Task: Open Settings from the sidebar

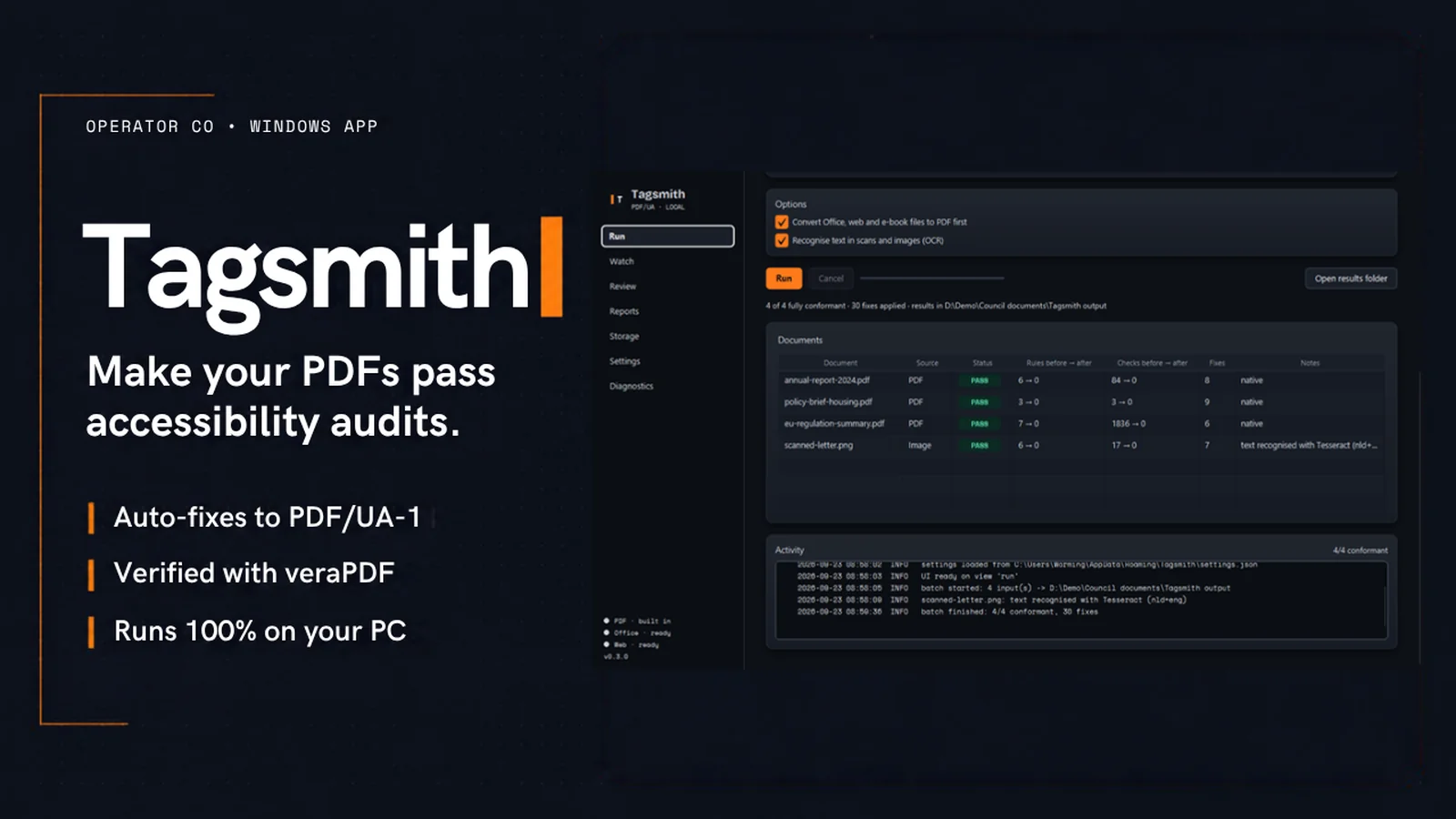Action: pyautogui.click(x=625, y=361)
